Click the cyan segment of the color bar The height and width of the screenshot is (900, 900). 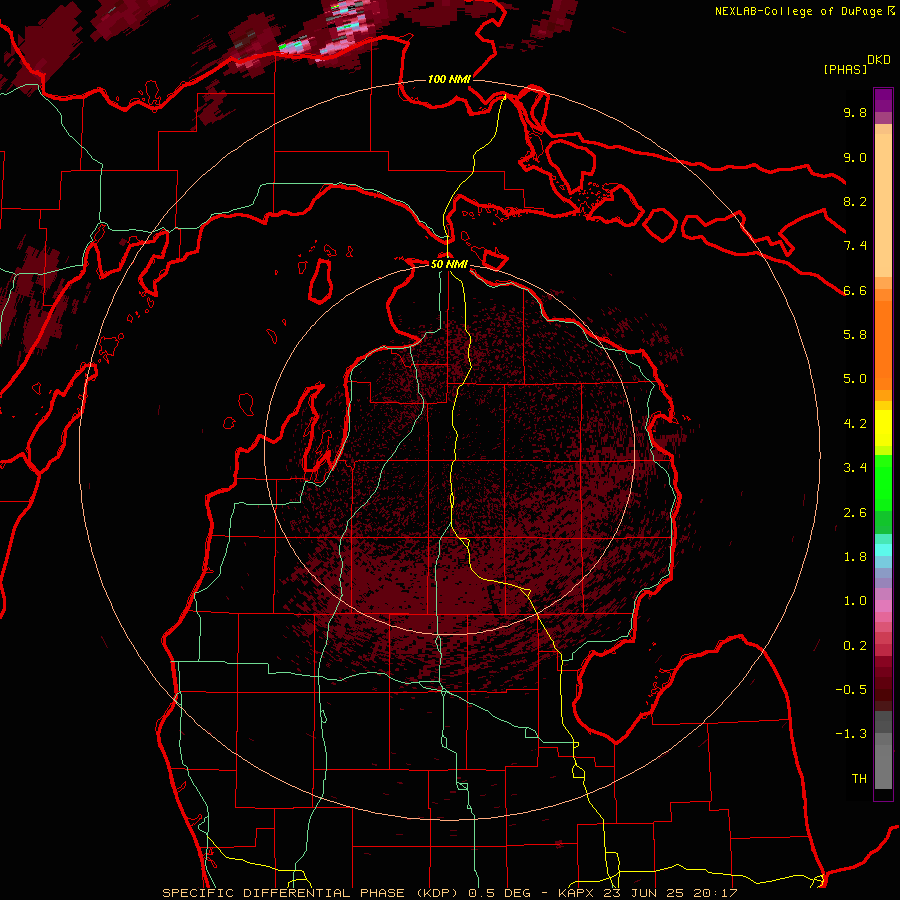(x=883, y=550)
